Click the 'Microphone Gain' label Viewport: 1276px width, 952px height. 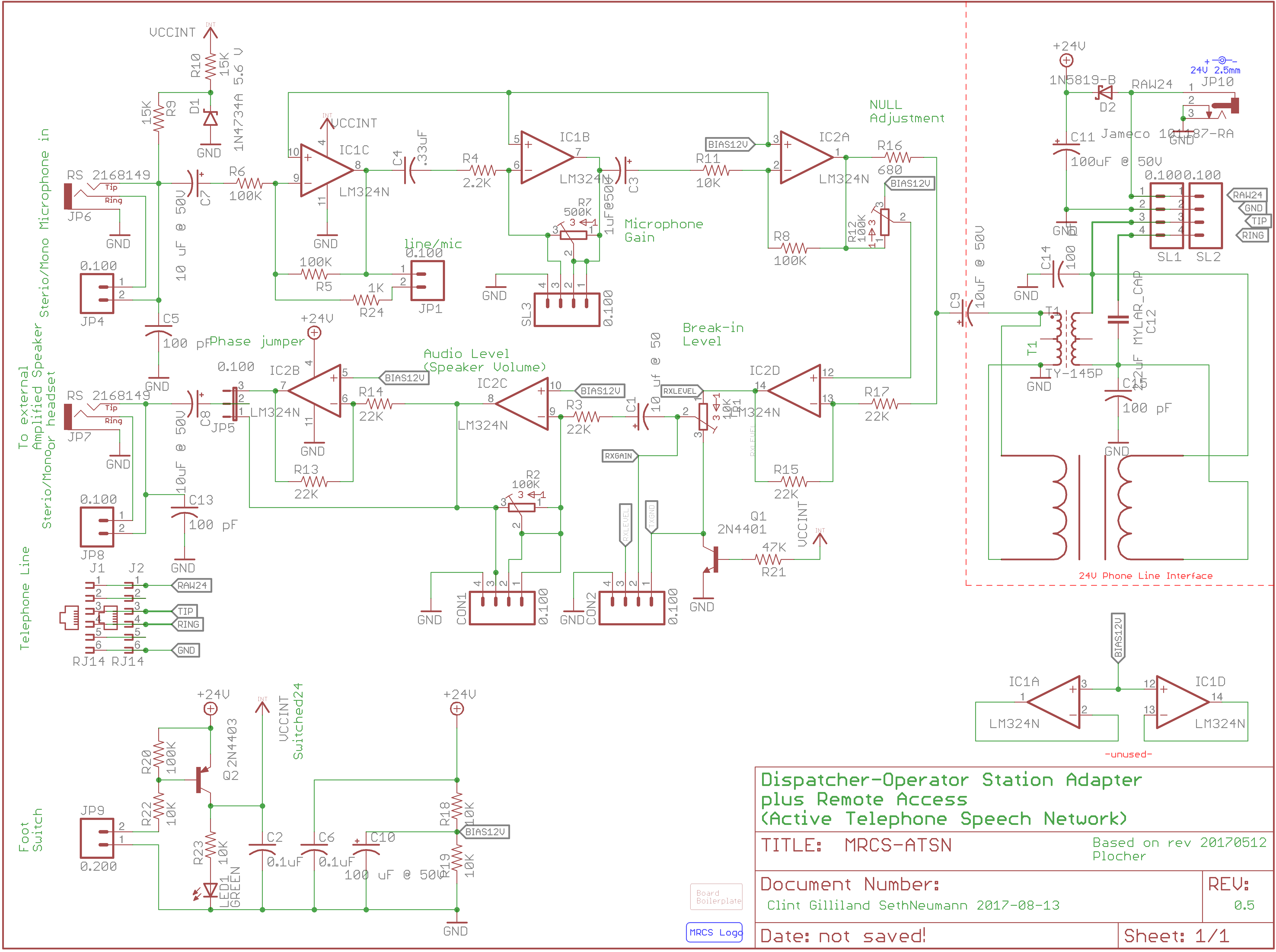[664, 230]
